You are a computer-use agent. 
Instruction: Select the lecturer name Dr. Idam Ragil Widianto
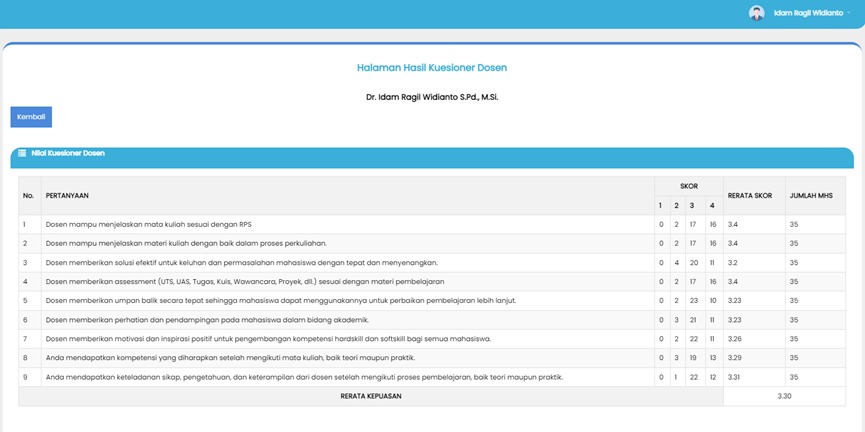tap(432, 97)
